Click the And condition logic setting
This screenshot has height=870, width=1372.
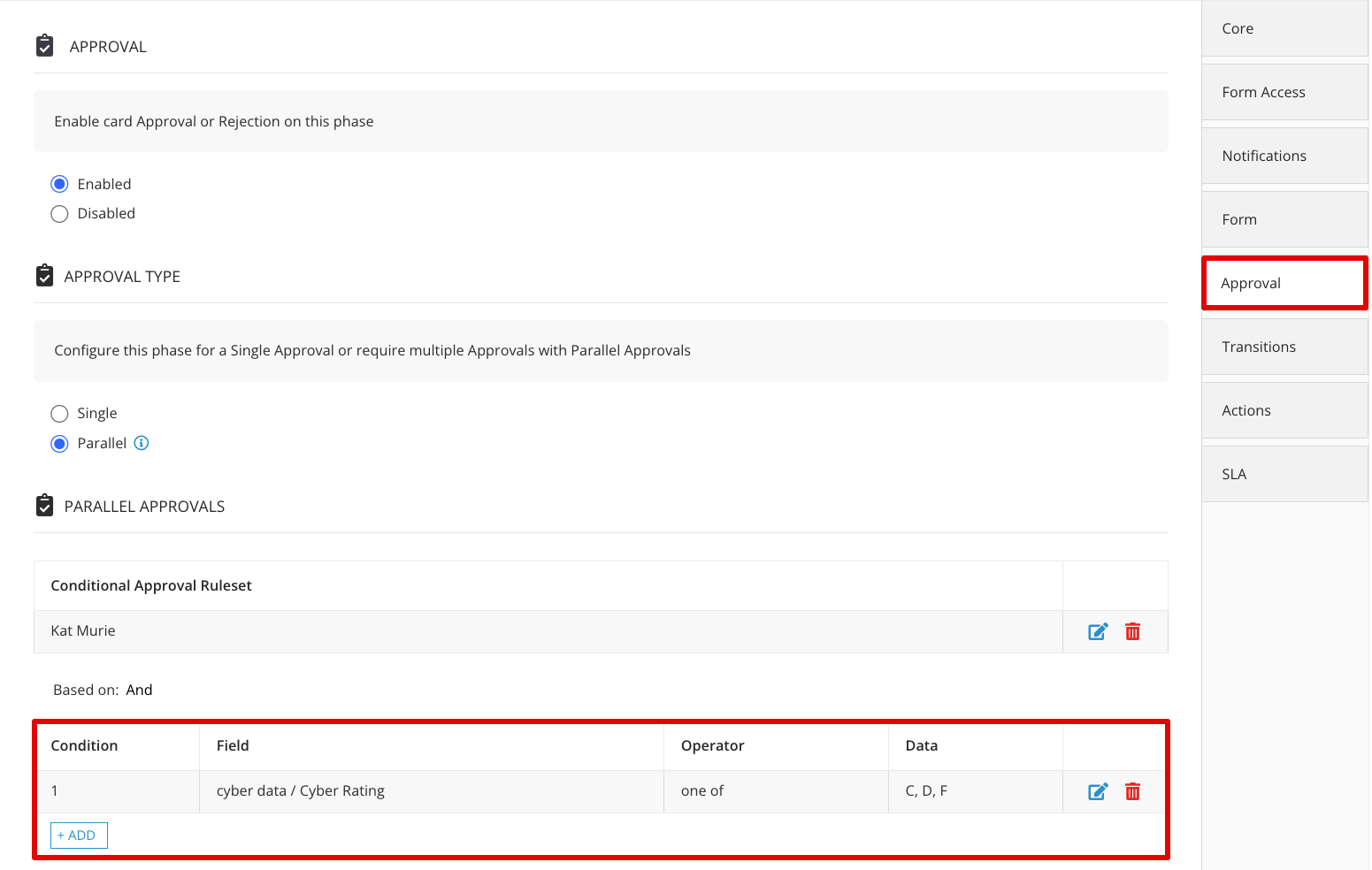point(139,689)
